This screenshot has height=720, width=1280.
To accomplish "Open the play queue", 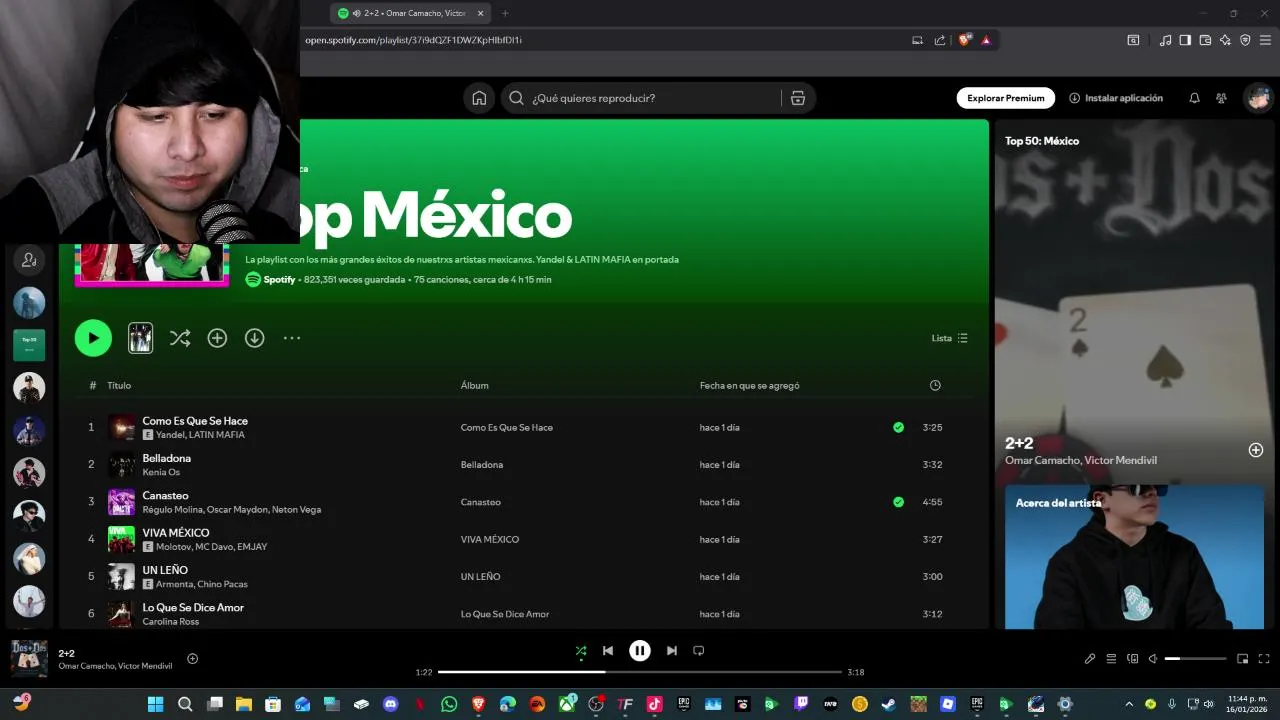I will (x=1111, y=659).
